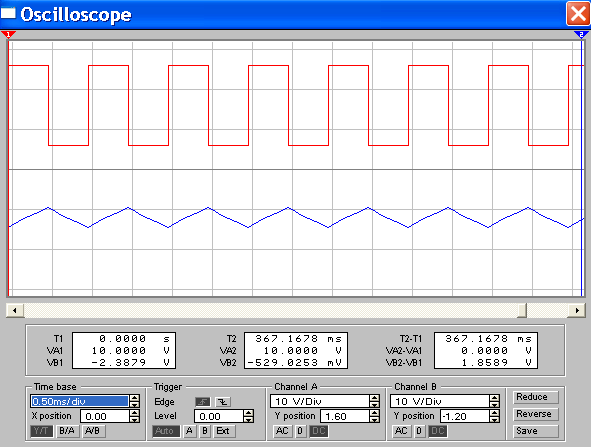Click the scroll right arrow

pyautogui.click(x=577, y=311)
